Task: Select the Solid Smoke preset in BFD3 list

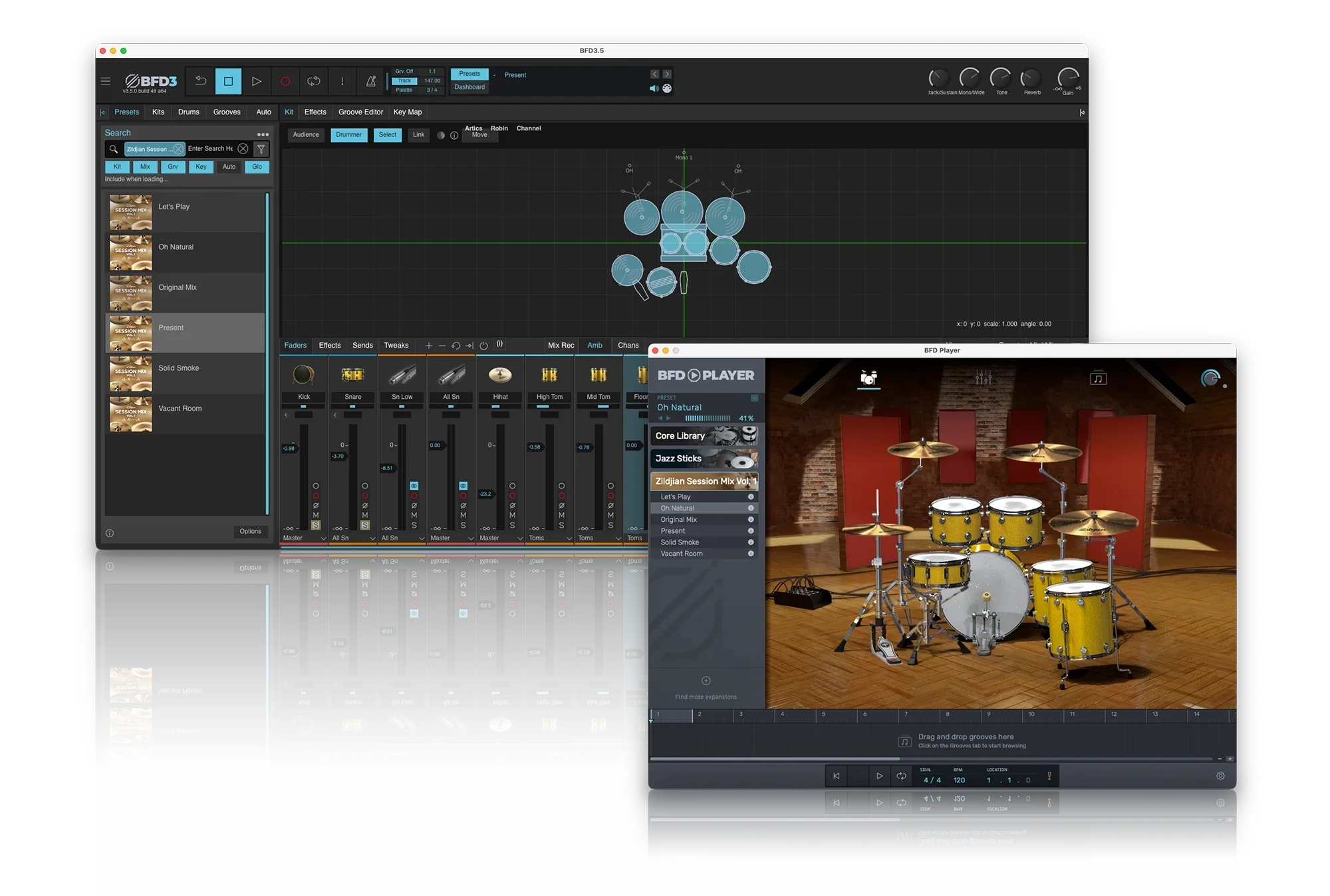Action: tap(186, 374)
